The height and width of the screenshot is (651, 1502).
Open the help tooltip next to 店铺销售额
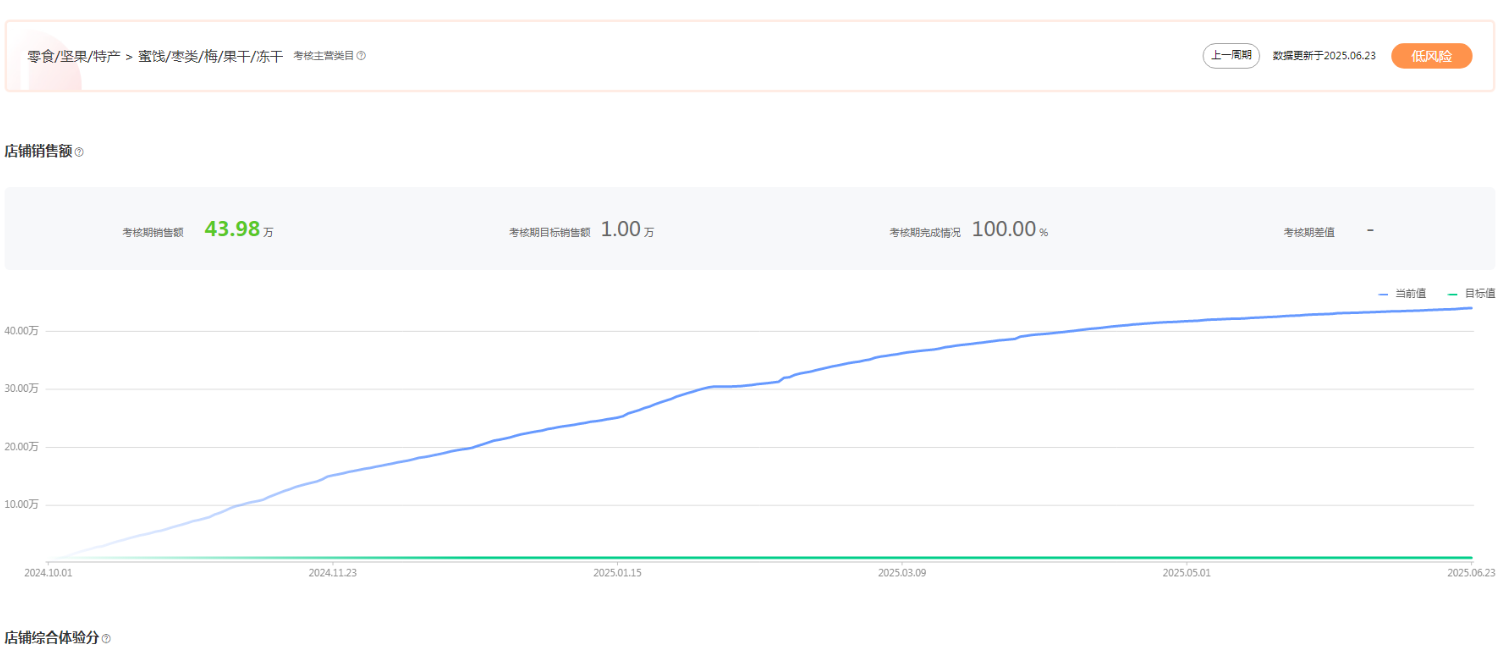[79, 152]
